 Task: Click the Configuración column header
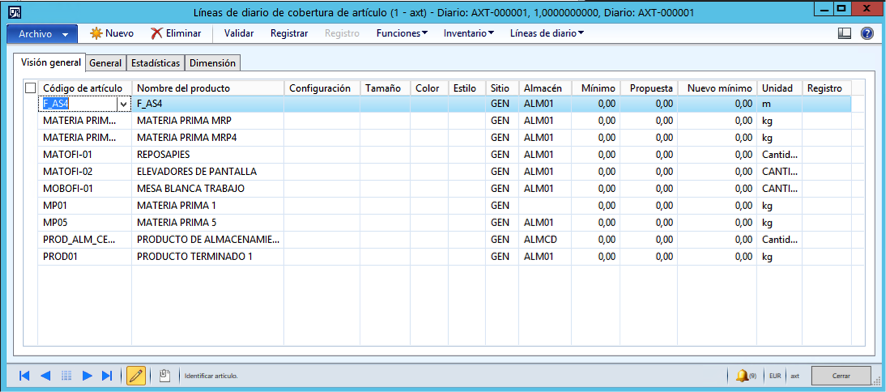322,88
